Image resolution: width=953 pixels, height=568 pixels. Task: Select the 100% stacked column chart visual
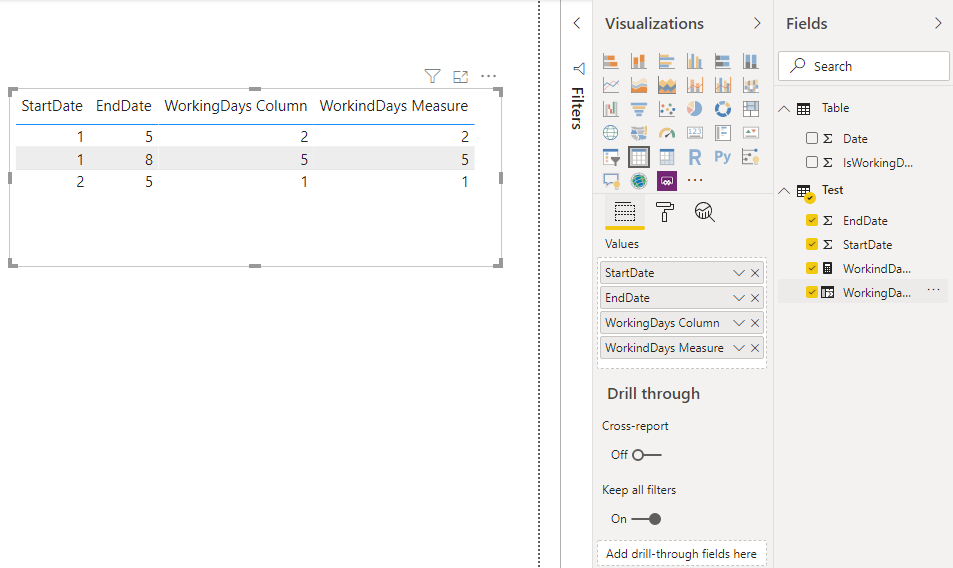(x=750, y=61)
